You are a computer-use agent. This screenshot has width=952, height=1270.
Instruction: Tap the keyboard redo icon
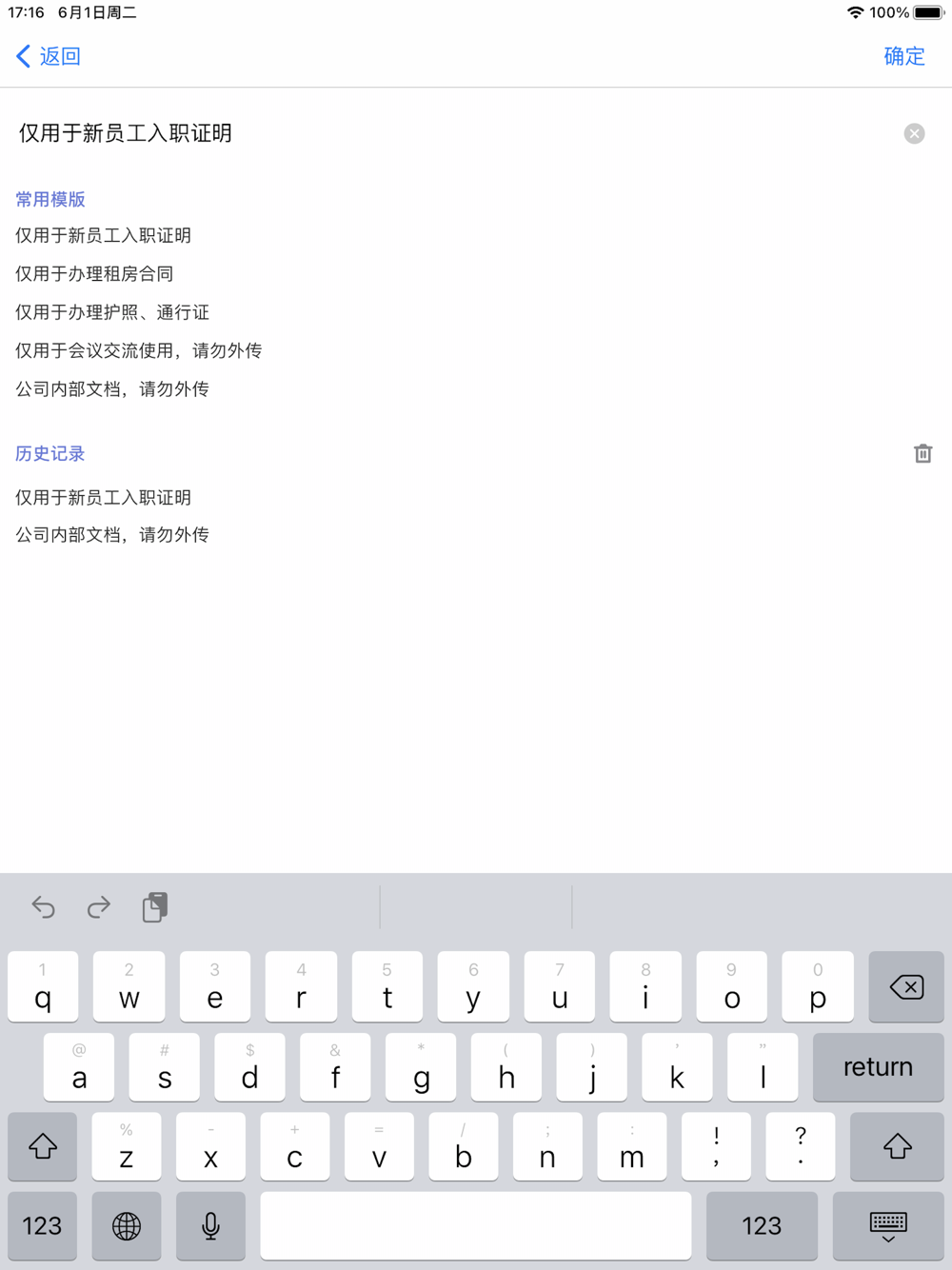pos(98,907)
